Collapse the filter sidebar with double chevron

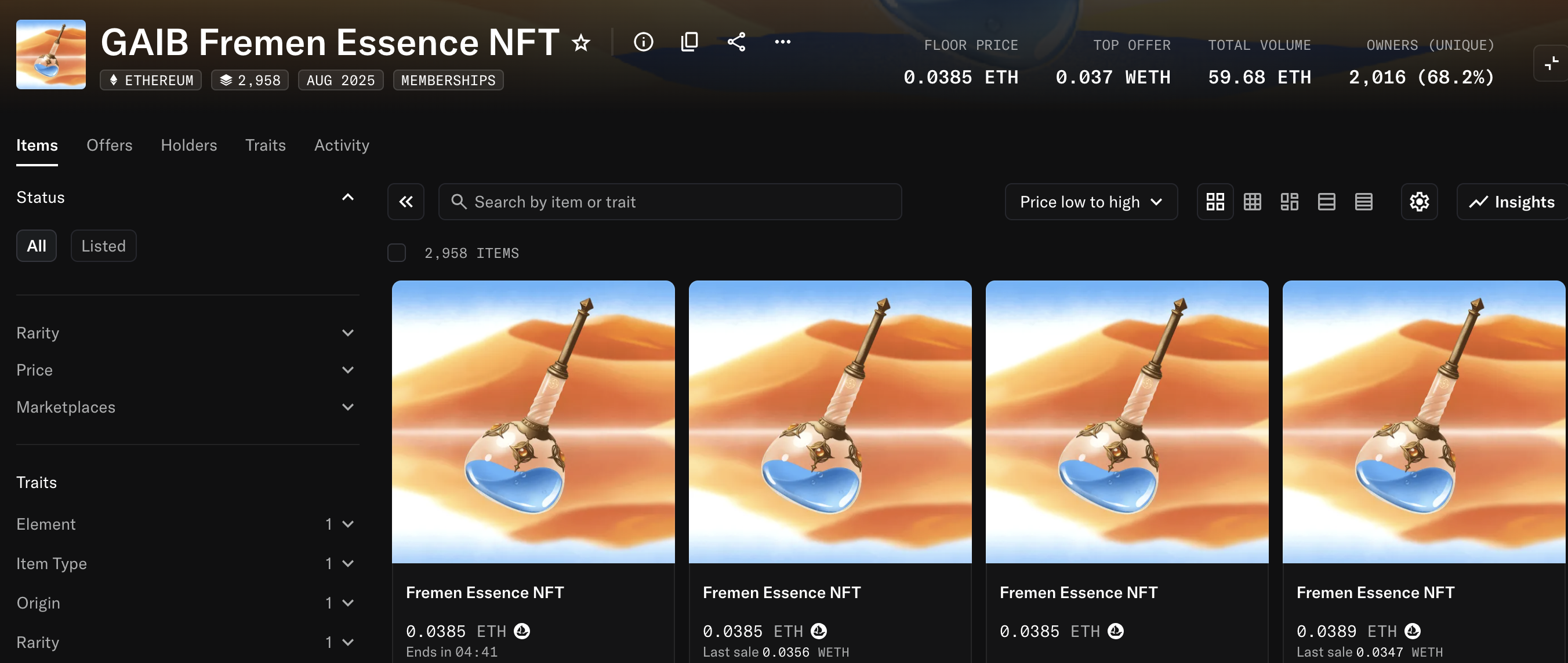tap(406, 202)
